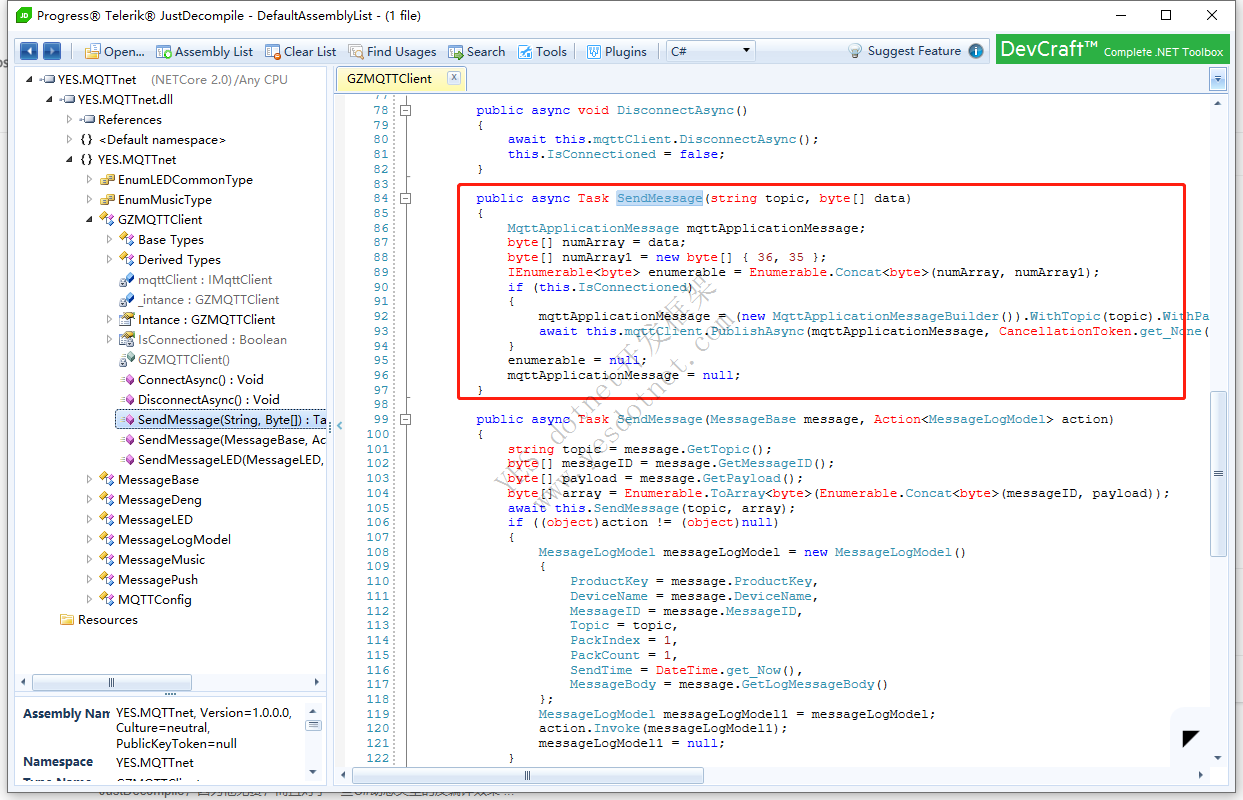The height and width of the screenshot is (800, 1243).
Task: Select the _intance : GZMQTTClient field
Action: 208,299
